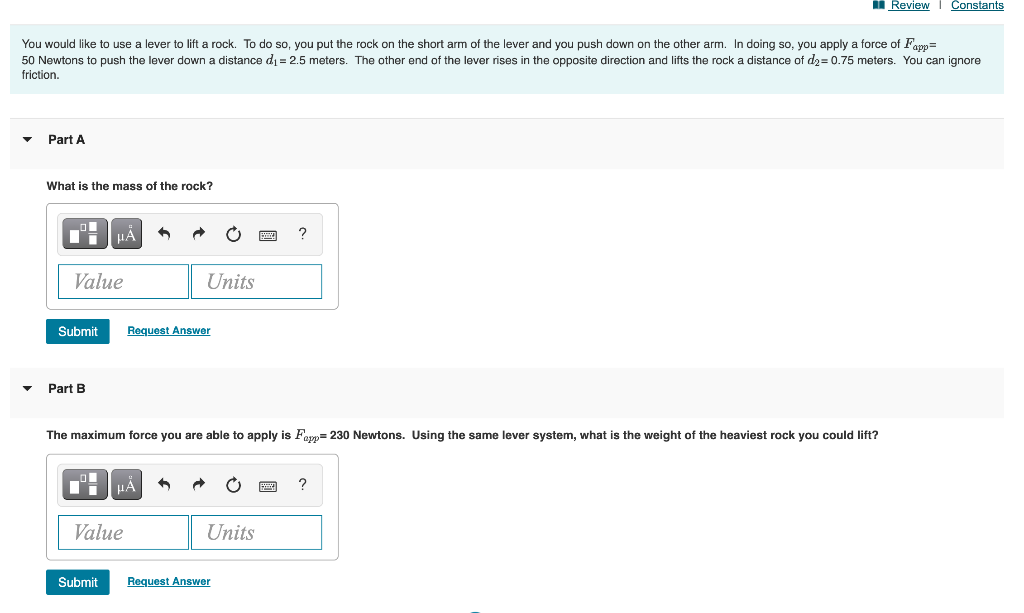Reset Part A's answer using the refresh icon
This screenshot has height=613, width=1024.
tap(232, 233)
